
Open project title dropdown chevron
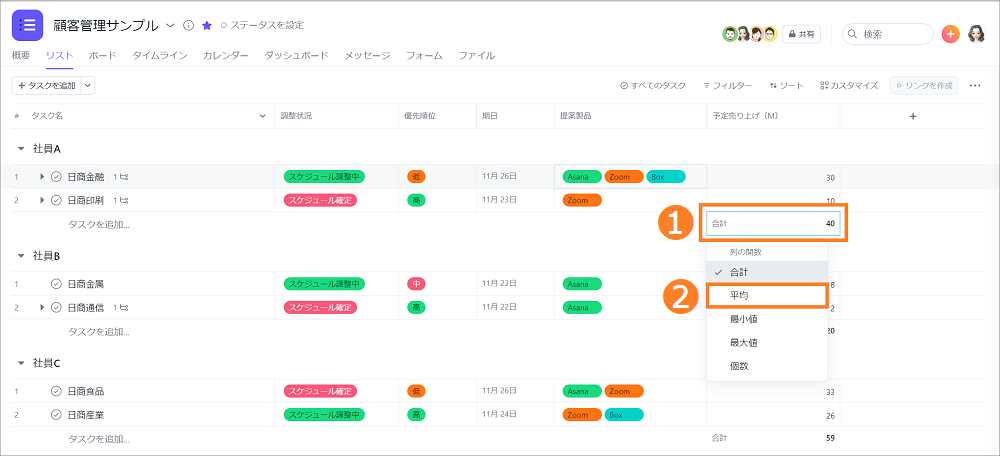coord(170,26)
